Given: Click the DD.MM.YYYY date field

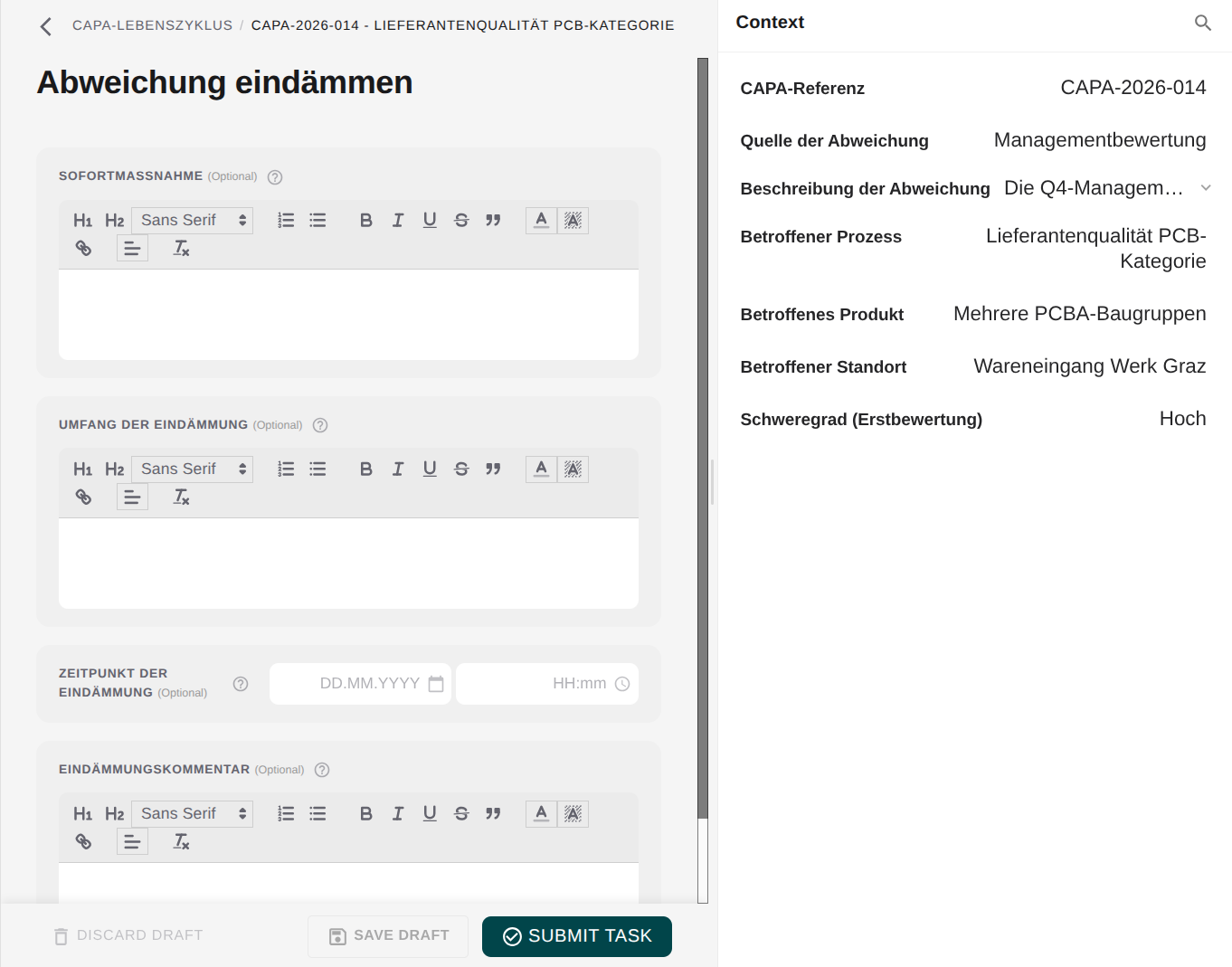Looking at the screenshot, I should (360, 684).
